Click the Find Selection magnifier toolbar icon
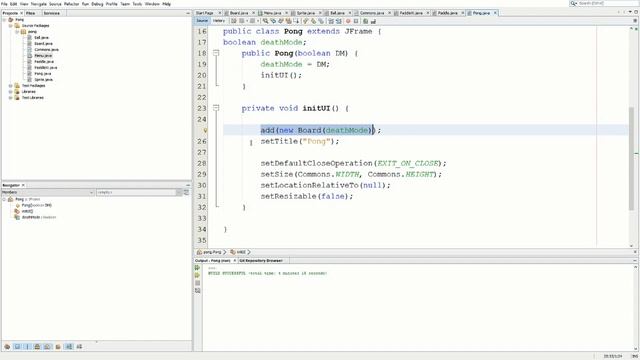 tap(266, 21)
